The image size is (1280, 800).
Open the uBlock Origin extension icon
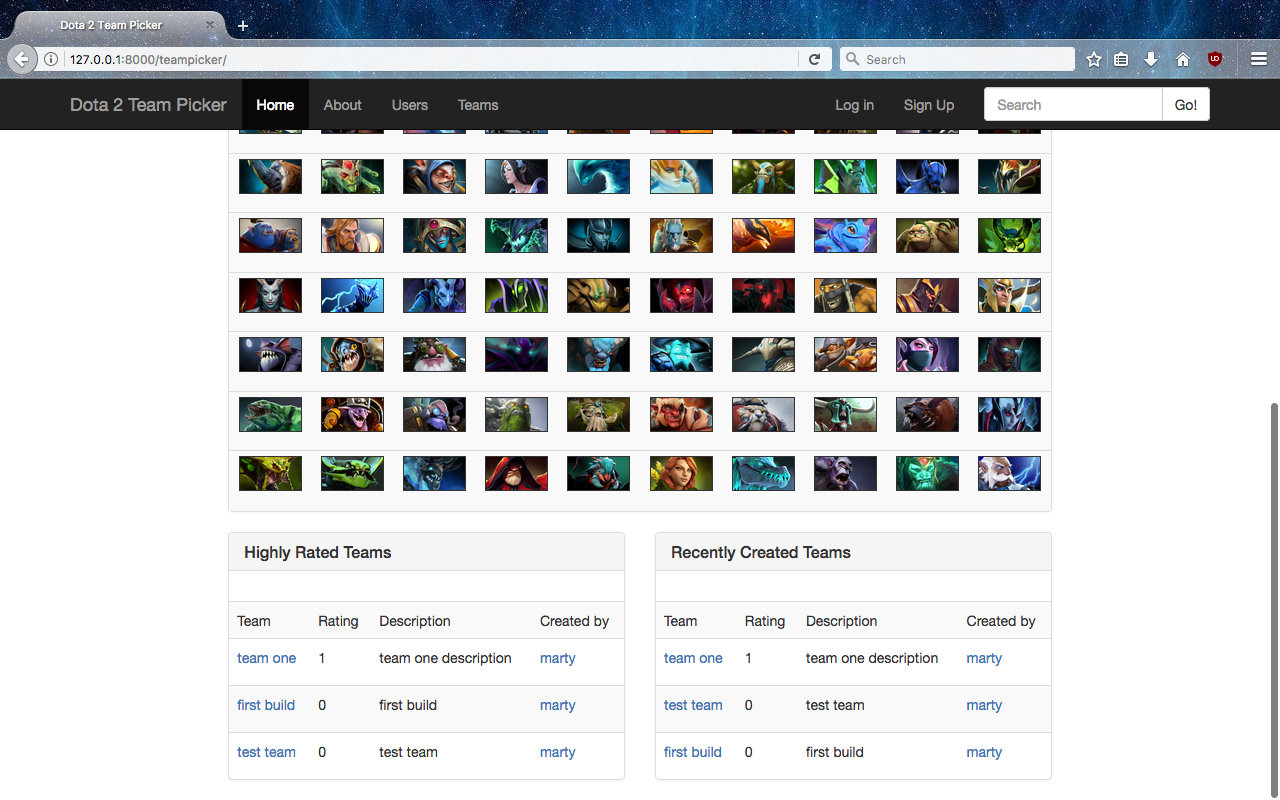pyautogui.click(x=1215, y=59)
